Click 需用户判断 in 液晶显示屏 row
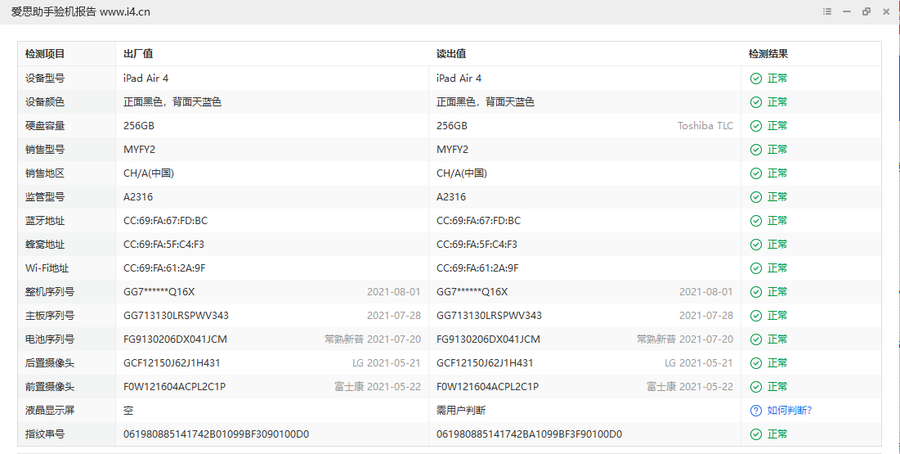Screen dimensions: 900x454 (461, 410)
